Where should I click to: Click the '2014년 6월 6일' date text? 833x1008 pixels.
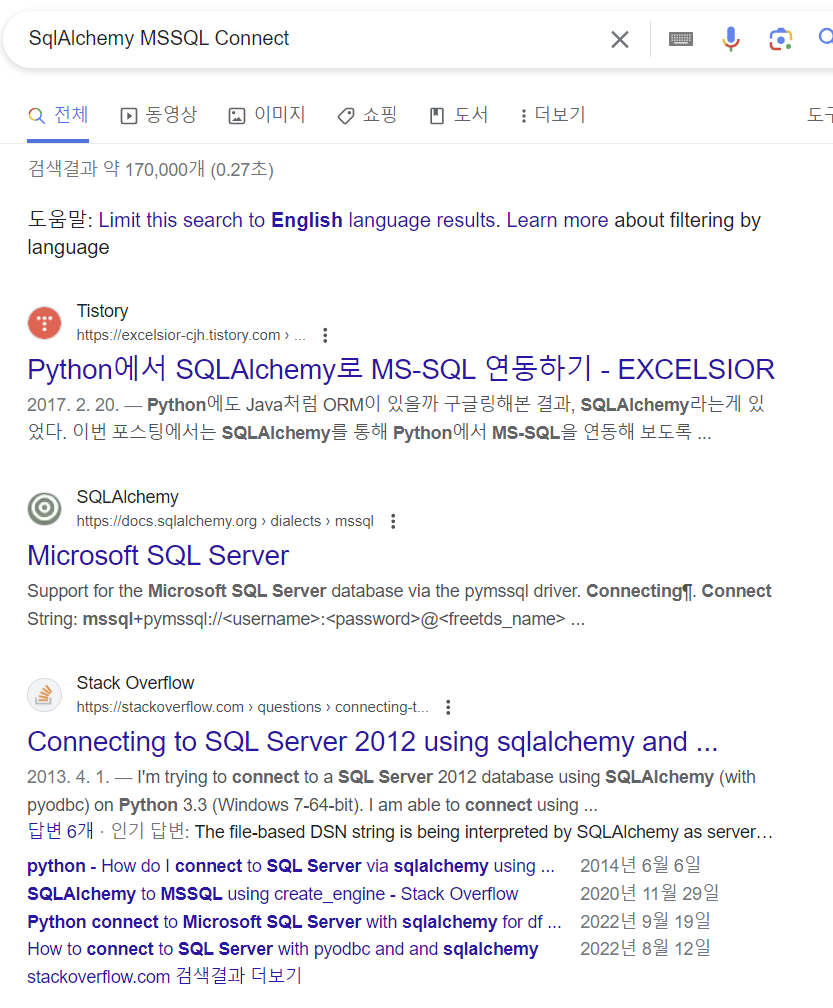click(640, 865)
